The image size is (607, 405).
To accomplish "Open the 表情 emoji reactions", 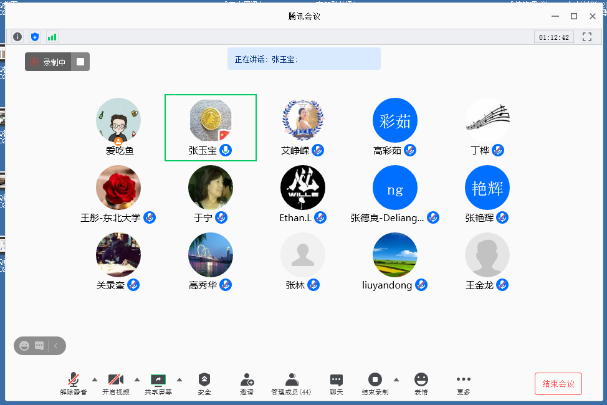I will point(421,383).
